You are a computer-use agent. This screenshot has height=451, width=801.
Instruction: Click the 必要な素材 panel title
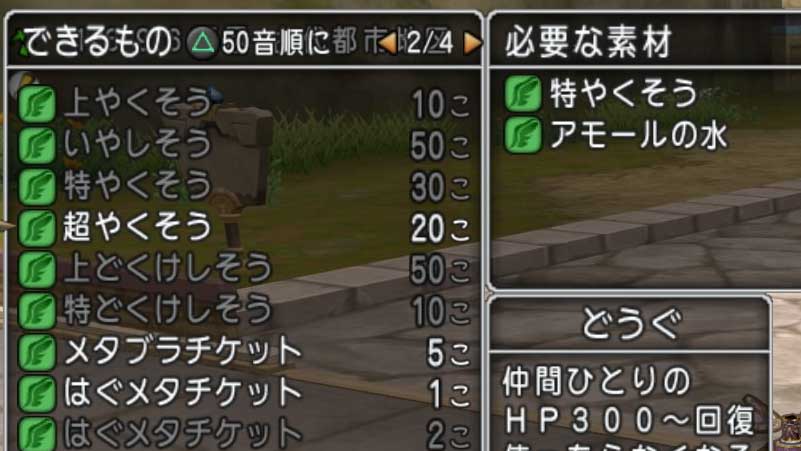pyautogui.click(x=588, y=42)
